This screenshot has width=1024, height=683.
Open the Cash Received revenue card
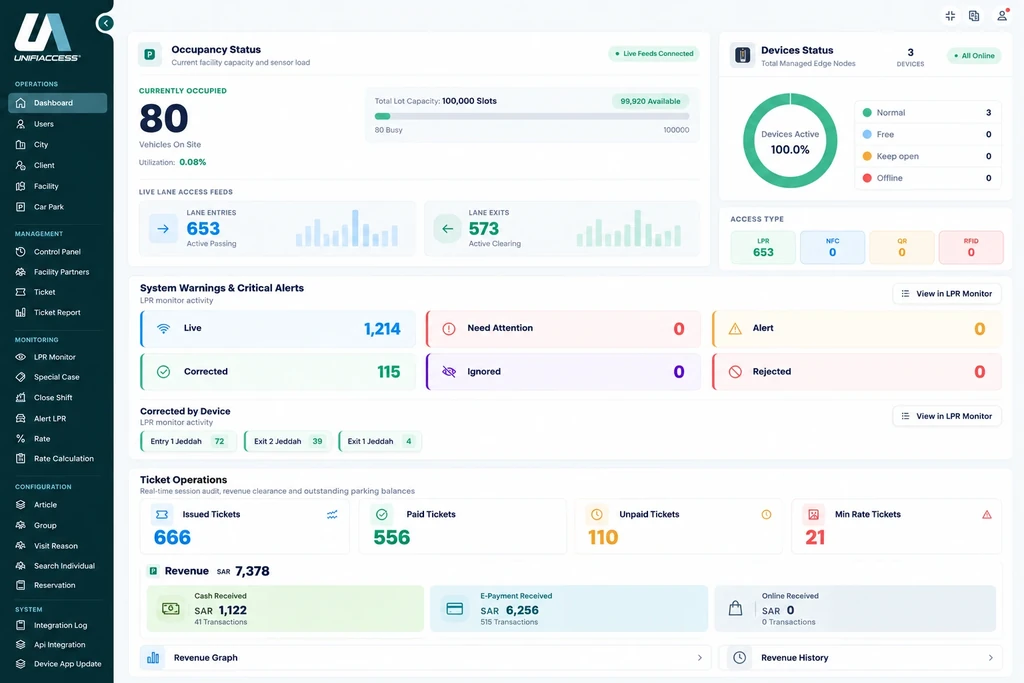click(285, 609)
